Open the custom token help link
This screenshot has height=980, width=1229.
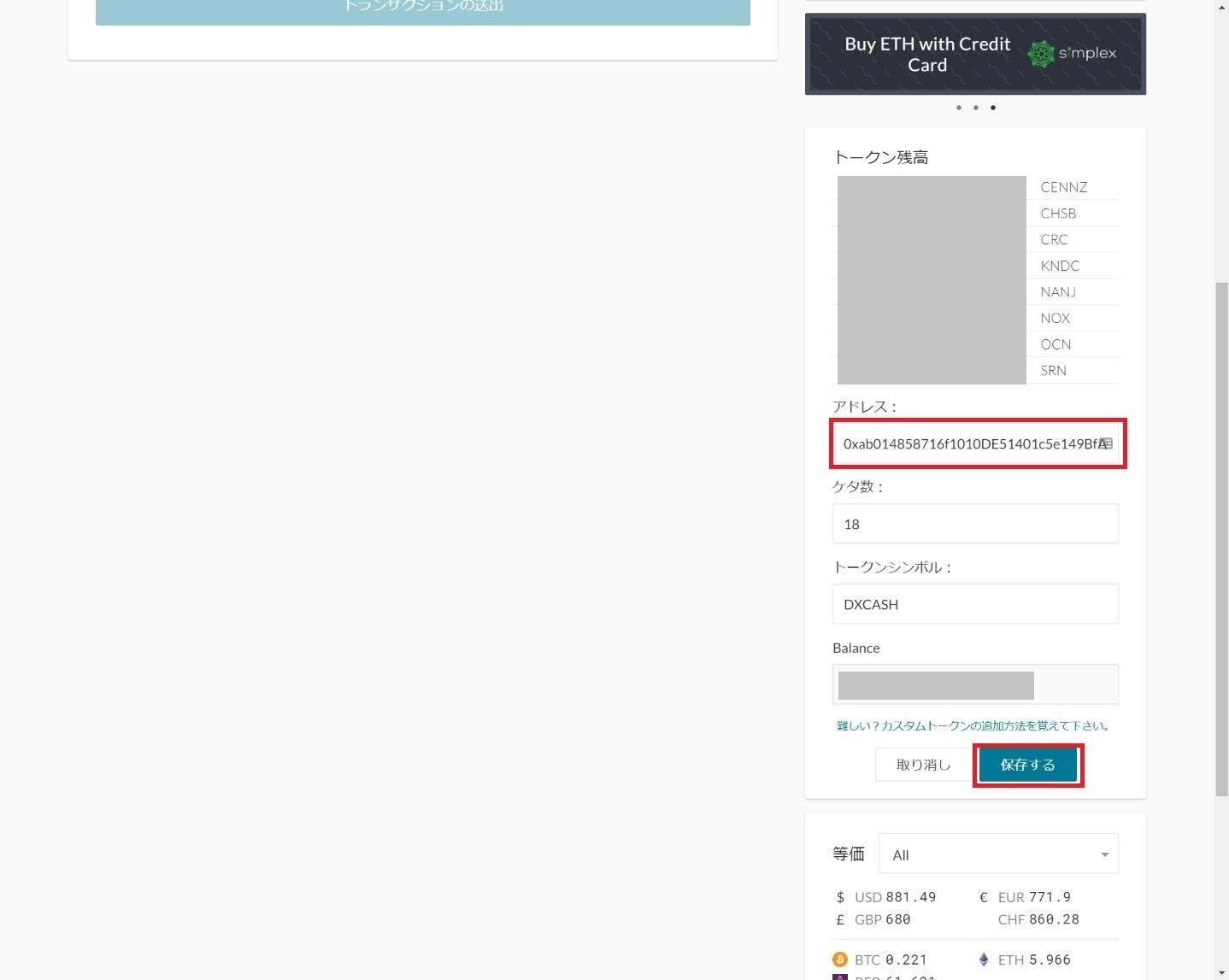pos(974,725)
